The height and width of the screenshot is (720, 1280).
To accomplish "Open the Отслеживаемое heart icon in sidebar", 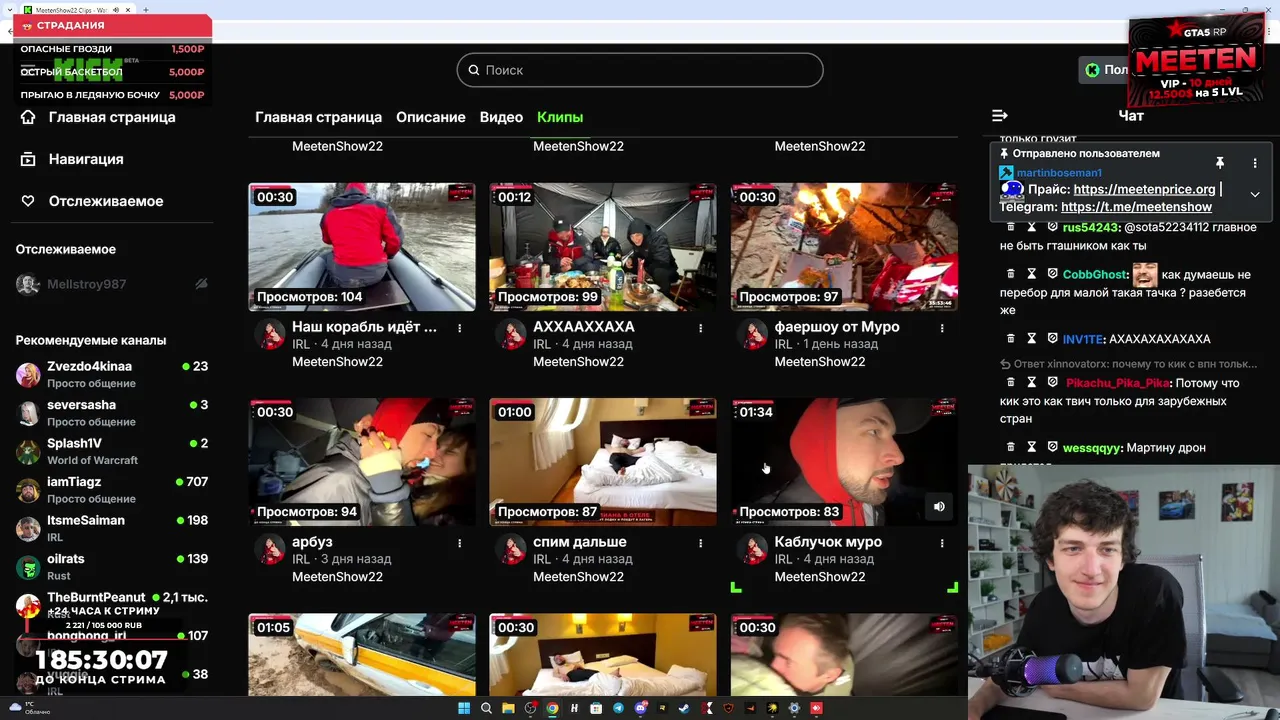I will click(x=28, y=201).
